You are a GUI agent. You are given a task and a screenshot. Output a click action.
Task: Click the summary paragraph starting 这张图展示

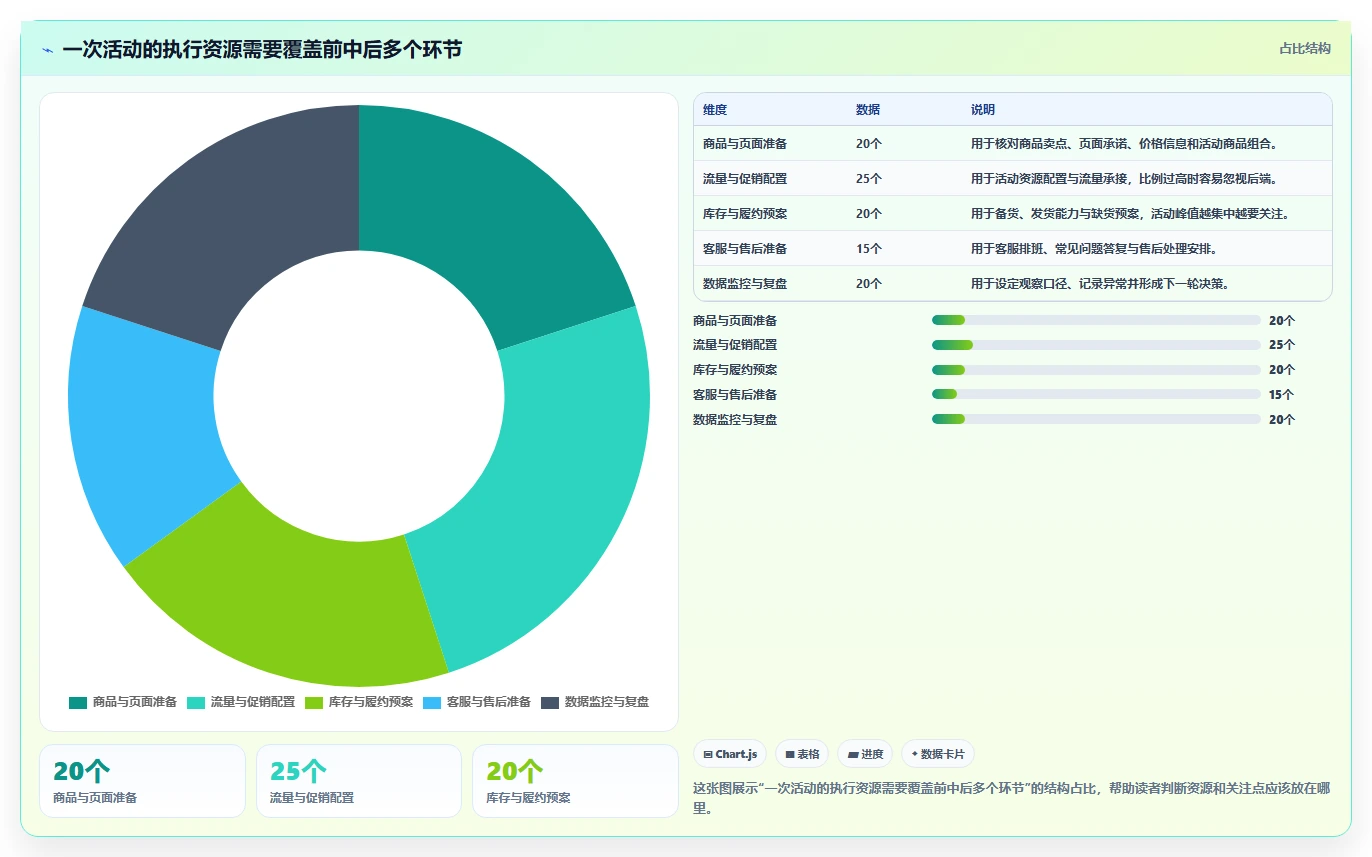click(x=1012, y=798)
